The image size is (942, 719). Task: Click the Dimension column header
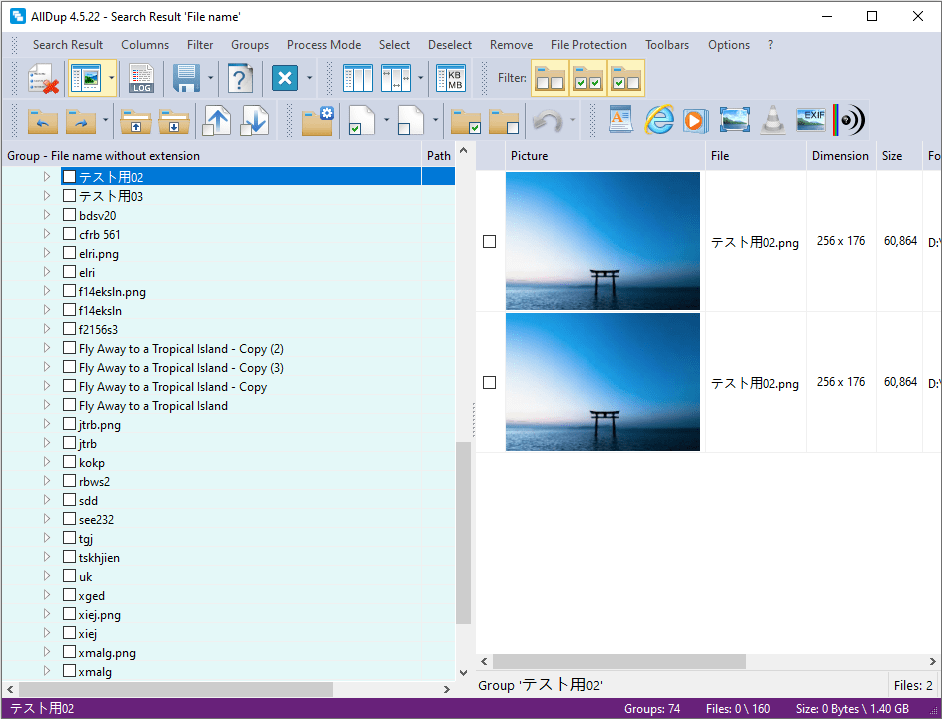coord(840,156)
